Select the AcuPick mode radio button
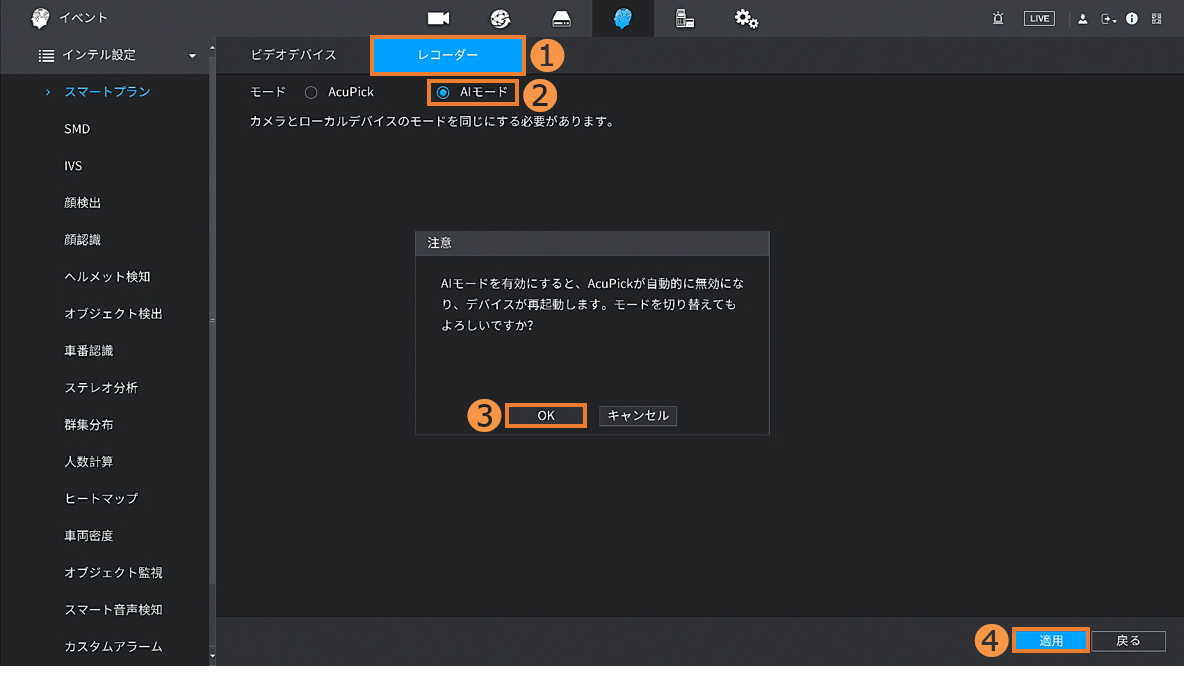This screenshot has height=690, width=1184. [x=311, y=92]
